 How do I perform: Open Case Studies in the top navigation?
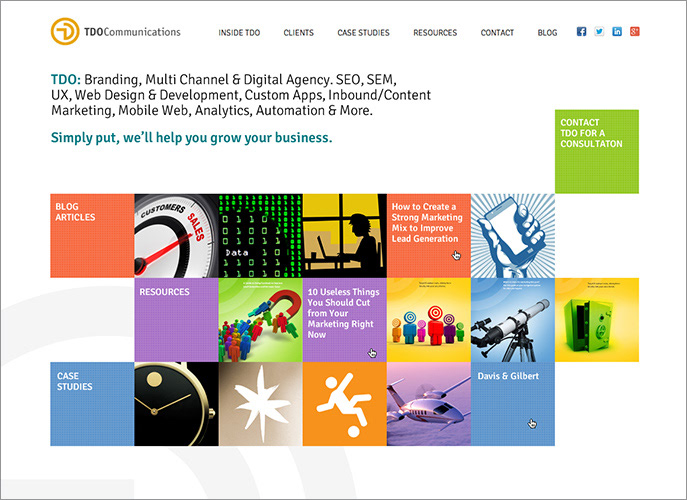[363, 32]
